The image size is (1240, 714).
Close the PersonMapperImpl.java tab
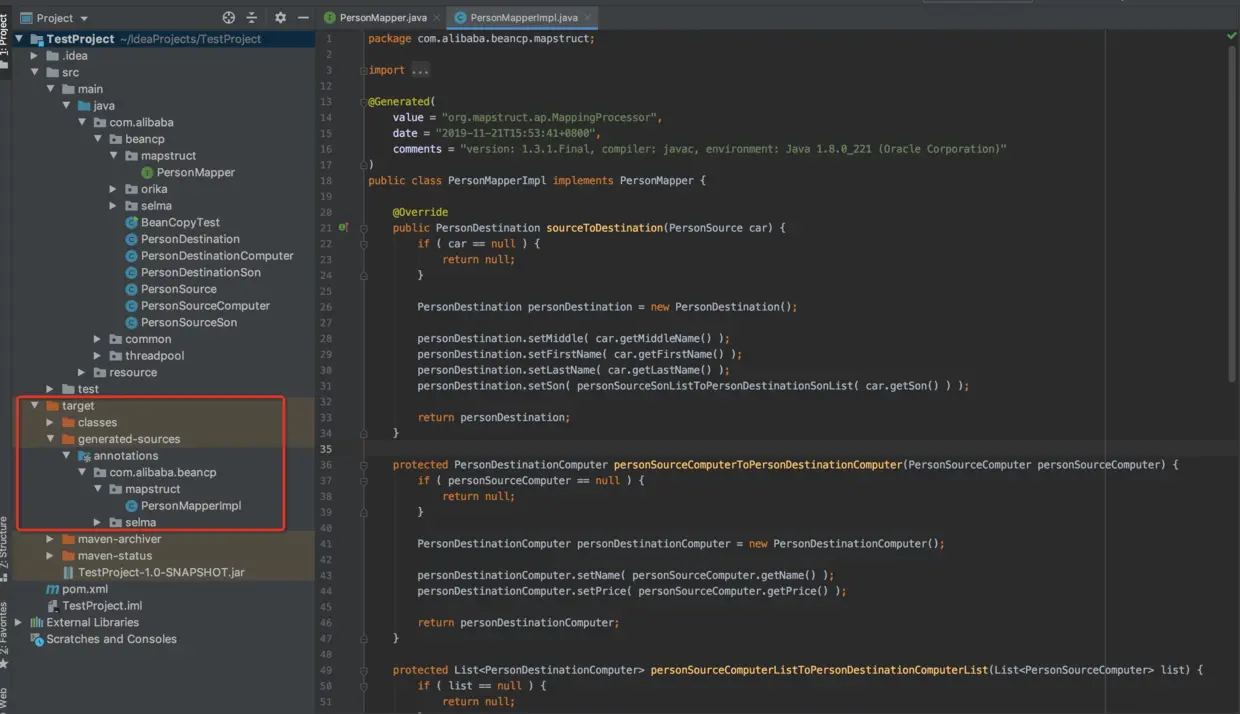pos(588,18)
